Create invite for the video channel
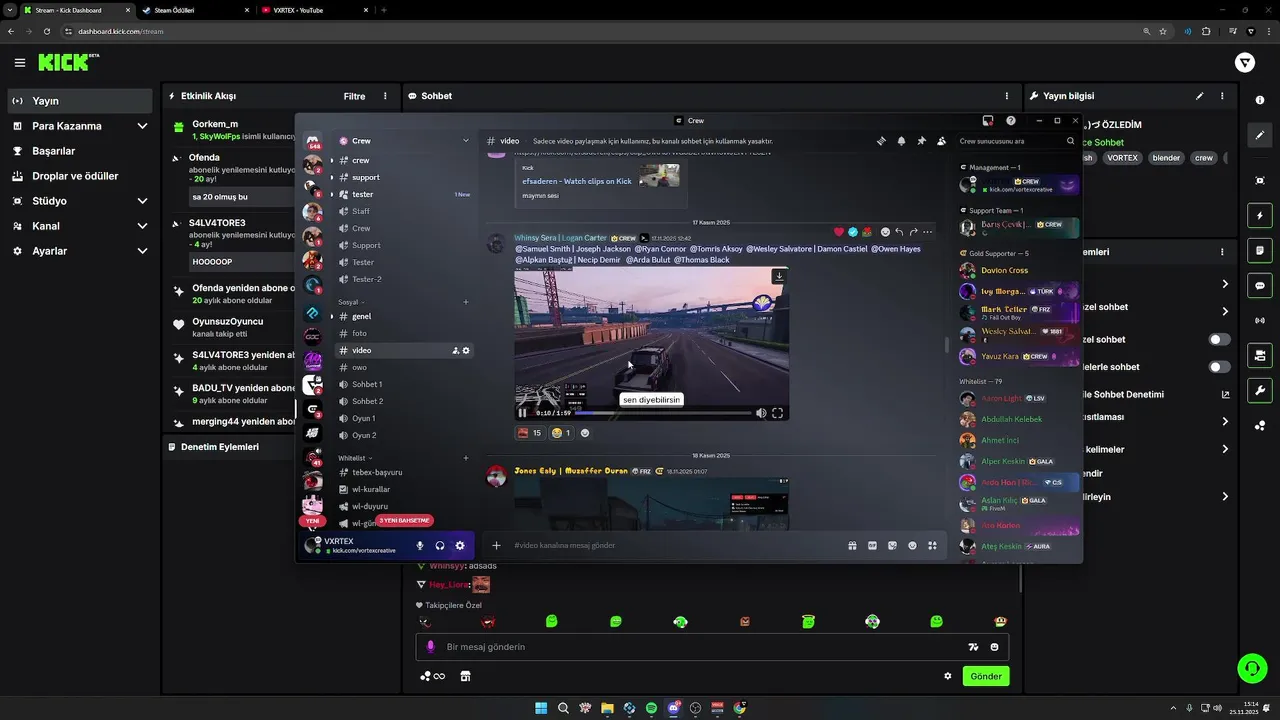1280x720 pixels. coord(455,350)
